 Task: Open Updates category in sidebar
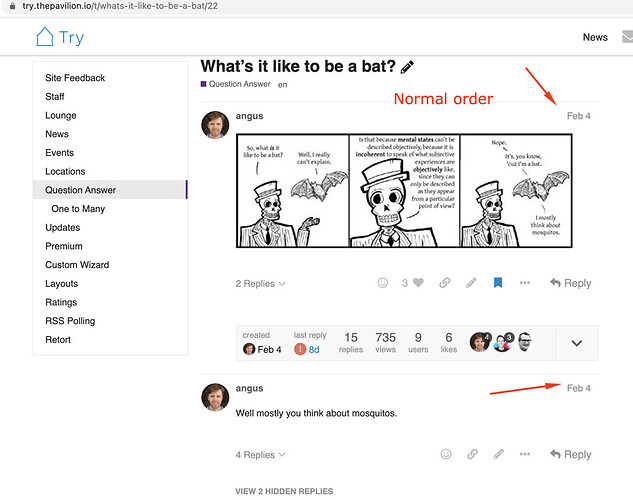[x=63, y=228]
